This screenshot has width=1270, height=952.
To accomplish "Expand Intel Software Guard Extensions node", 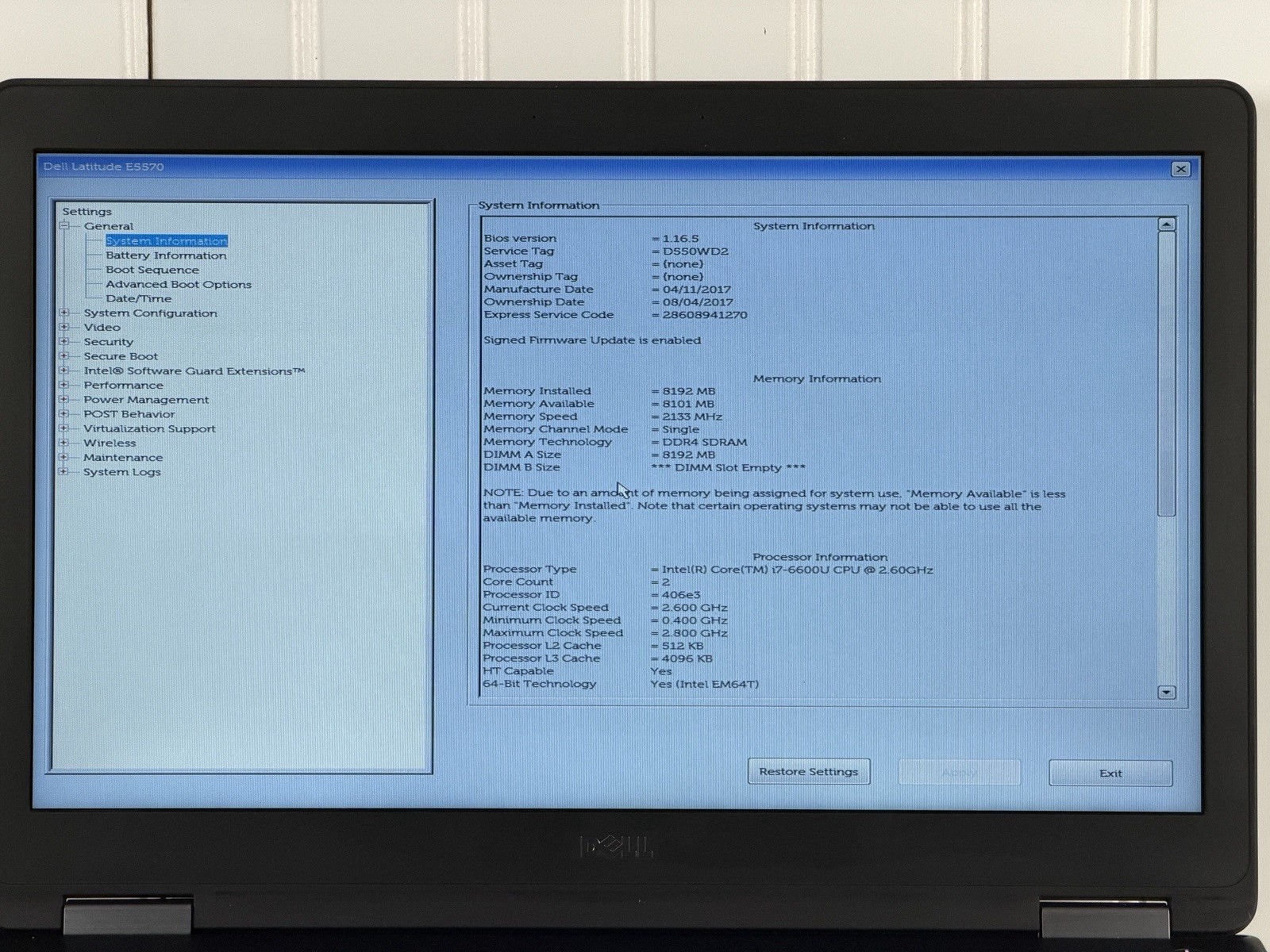I will click(64, 370).
